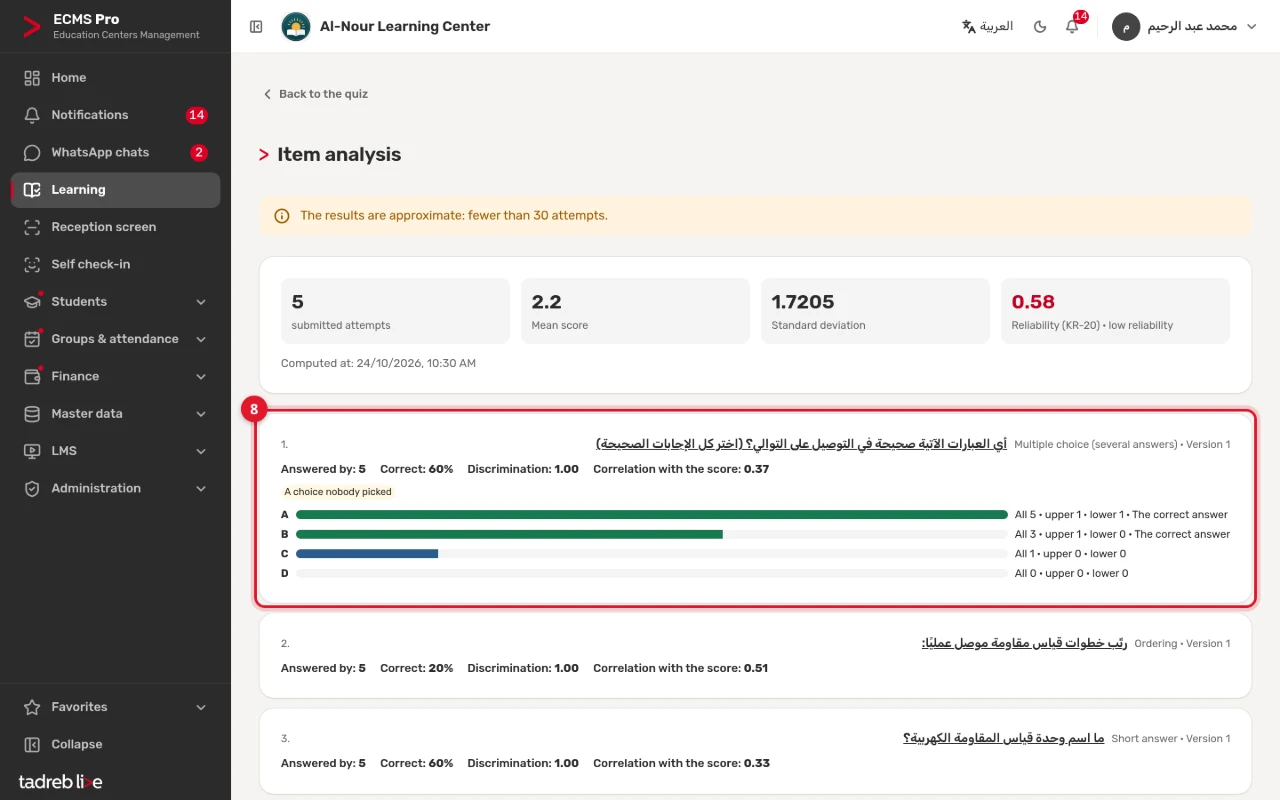Expand the Groups & attendance chevron
The image size is (1280, 800).
[x=201, y=339]
